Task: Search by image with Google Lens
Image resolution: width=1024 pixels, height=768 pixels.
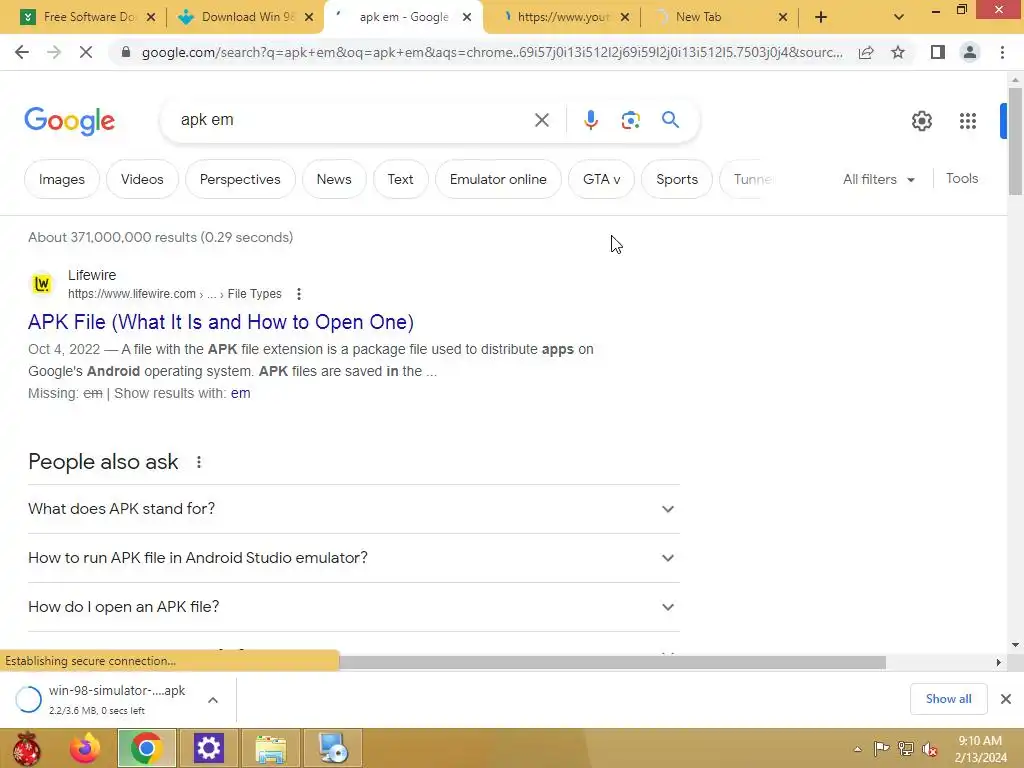Action: [630, 120]
